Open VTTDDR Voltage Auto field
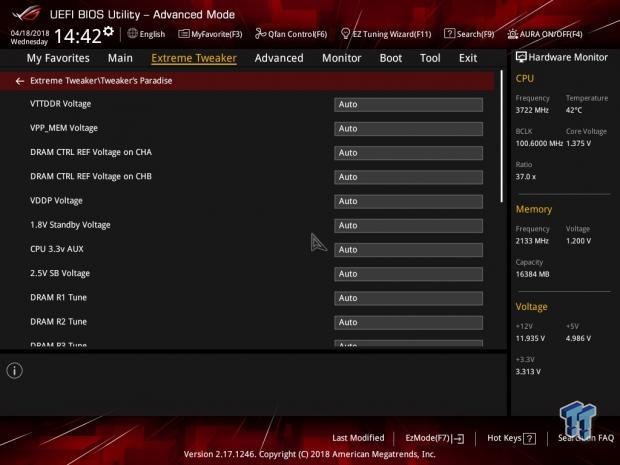The width and height of the screenshot is (620, 465). (408, 104)
